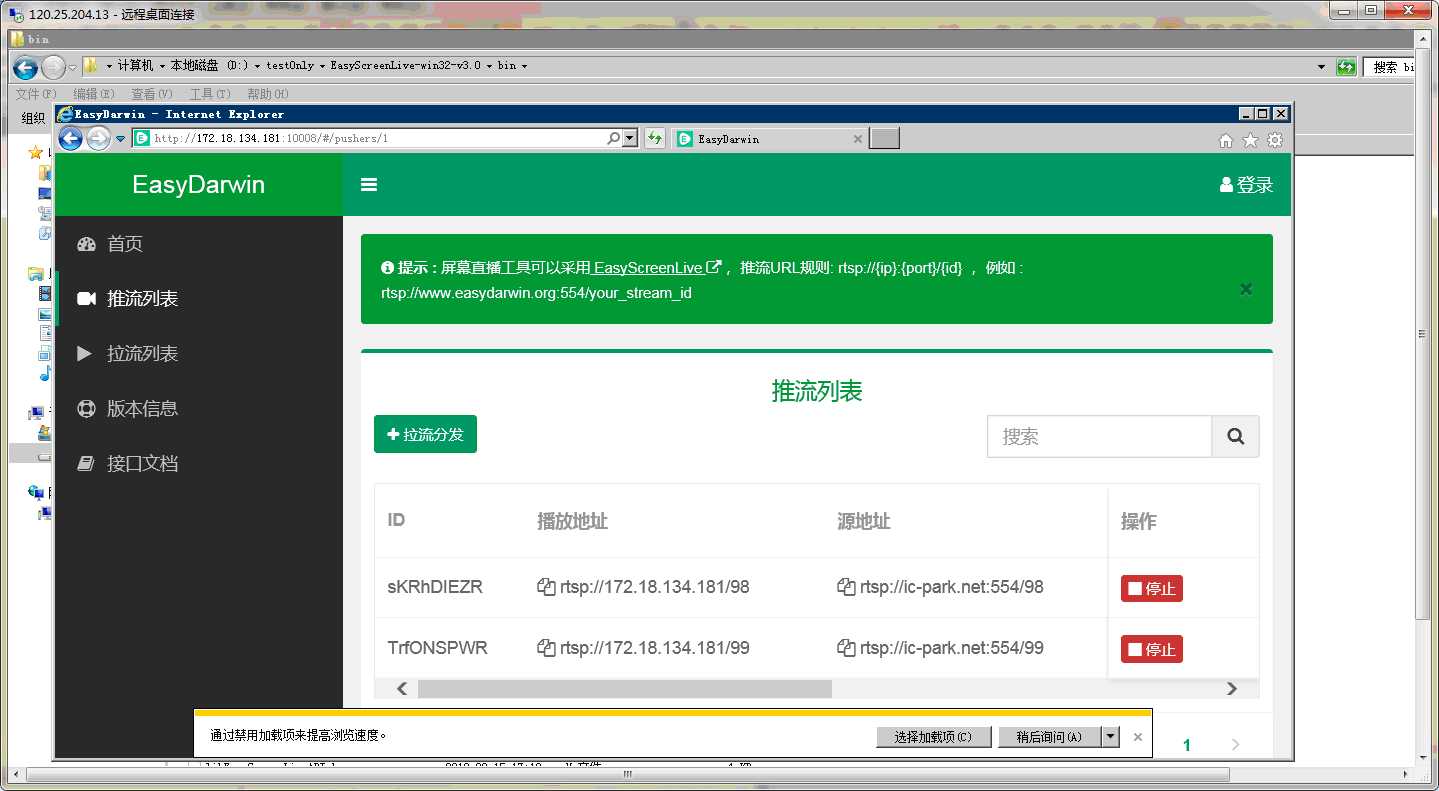The height and width of the screenshot is (791, 1439).
Task: Click EasyScreenLive-win32-v3.0 breadcrumb segment
Action: click(x=405, y=66)
